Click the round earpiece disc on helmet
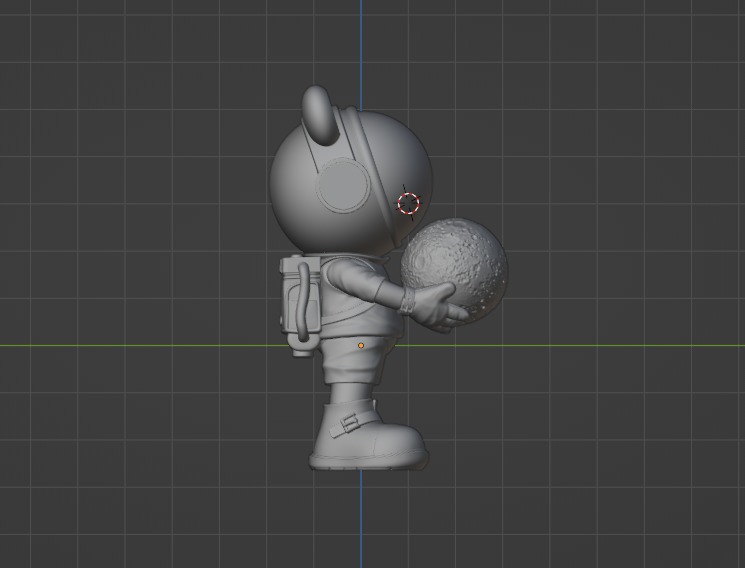This screenshot has height=568, width=745. point(344,186)
